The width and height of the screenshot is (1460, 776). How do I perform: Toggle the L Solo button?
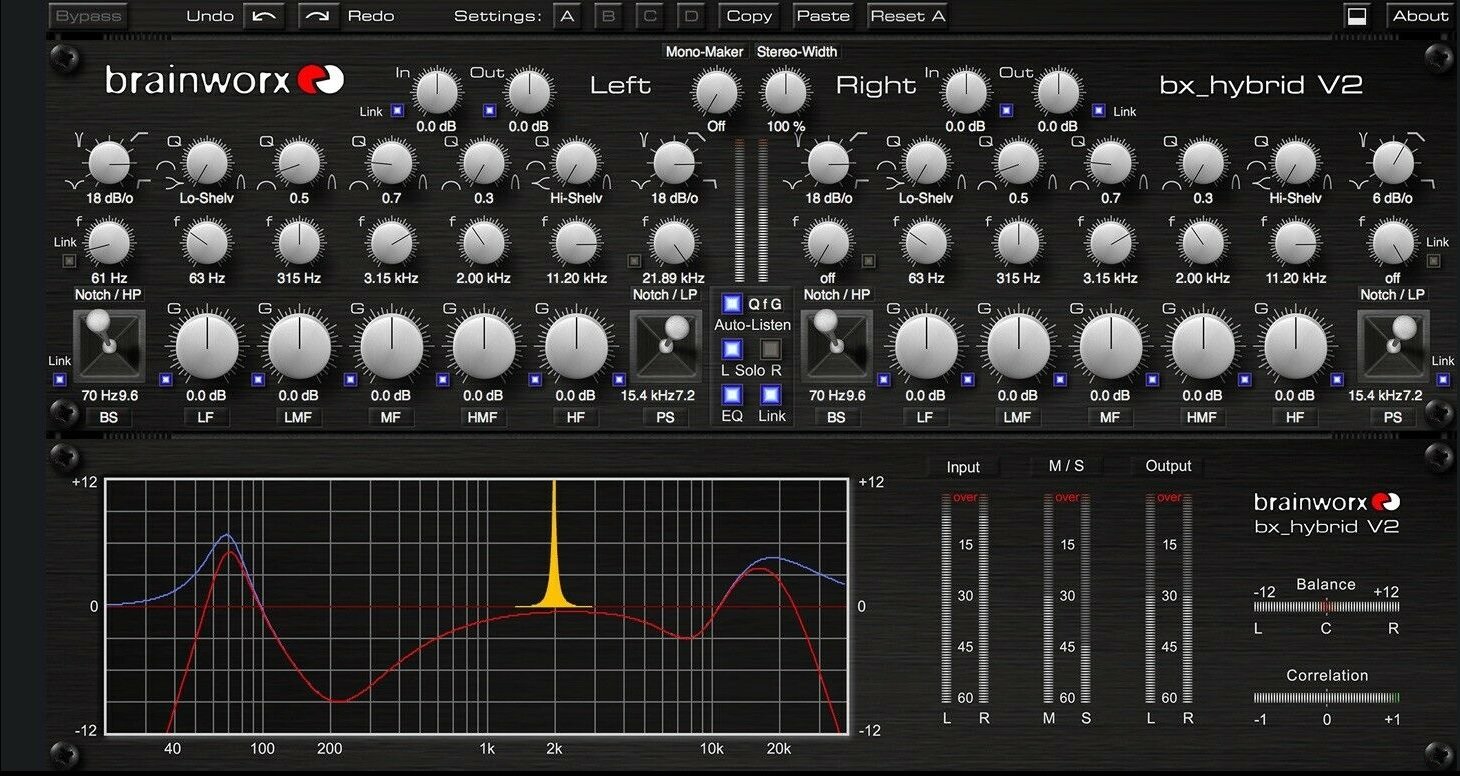(x=733, y=349)
